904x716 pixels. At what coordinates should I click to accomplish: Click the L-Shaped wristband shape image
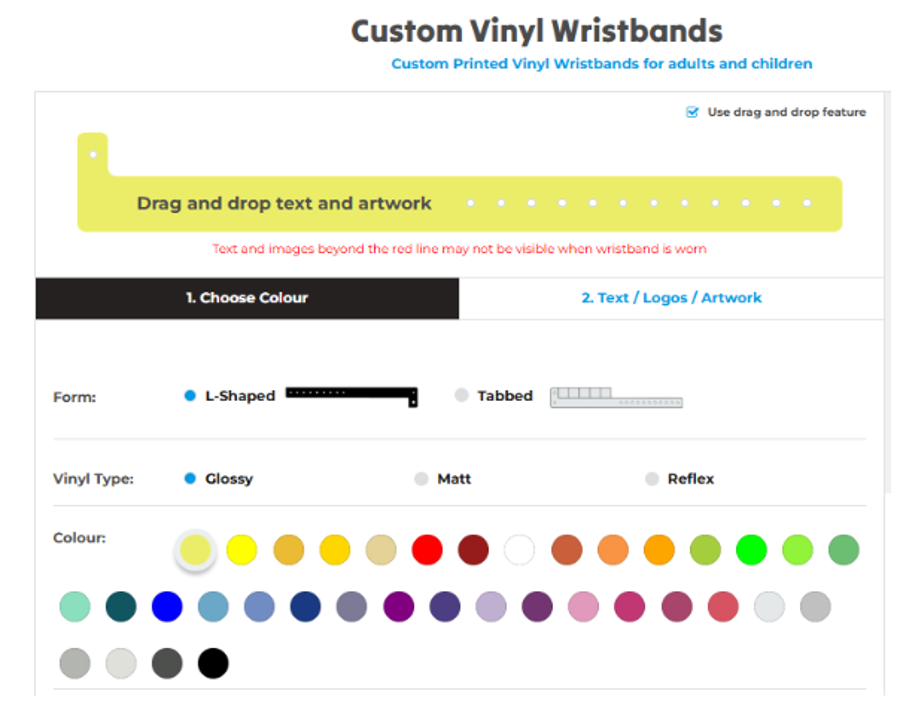[x=351, y=395]
